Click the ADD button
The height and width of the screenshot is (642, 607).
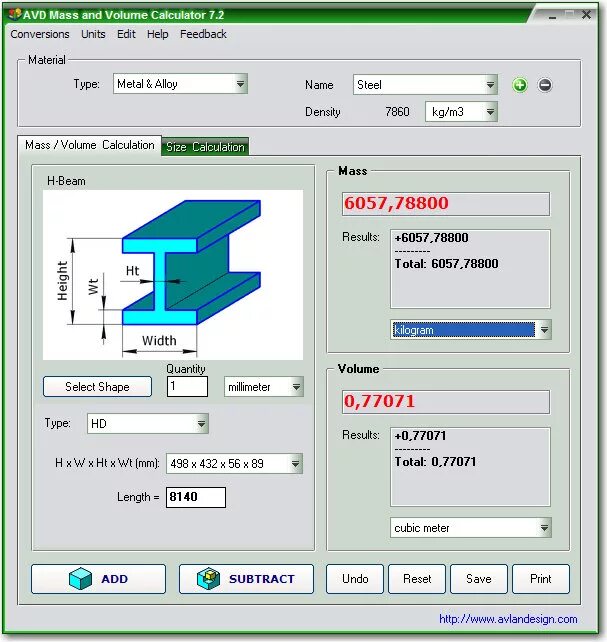[98, 579]
